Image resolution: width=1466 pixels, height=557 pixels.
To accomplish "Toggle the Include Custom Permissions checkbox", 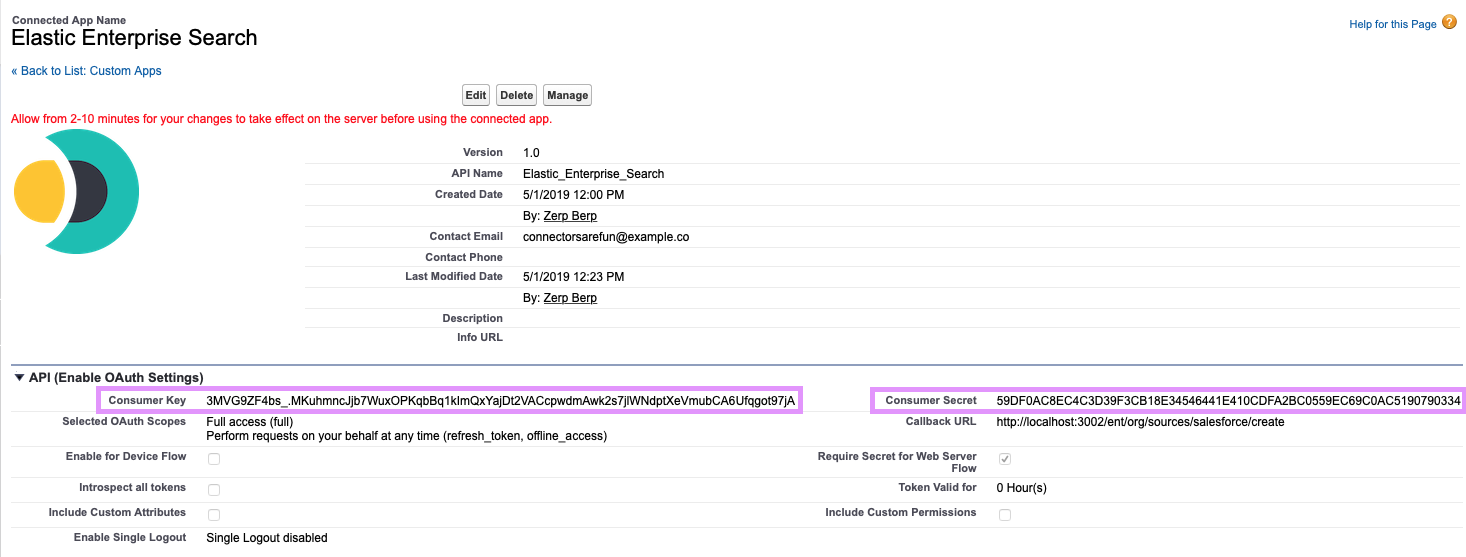I will pos(1005,515).
